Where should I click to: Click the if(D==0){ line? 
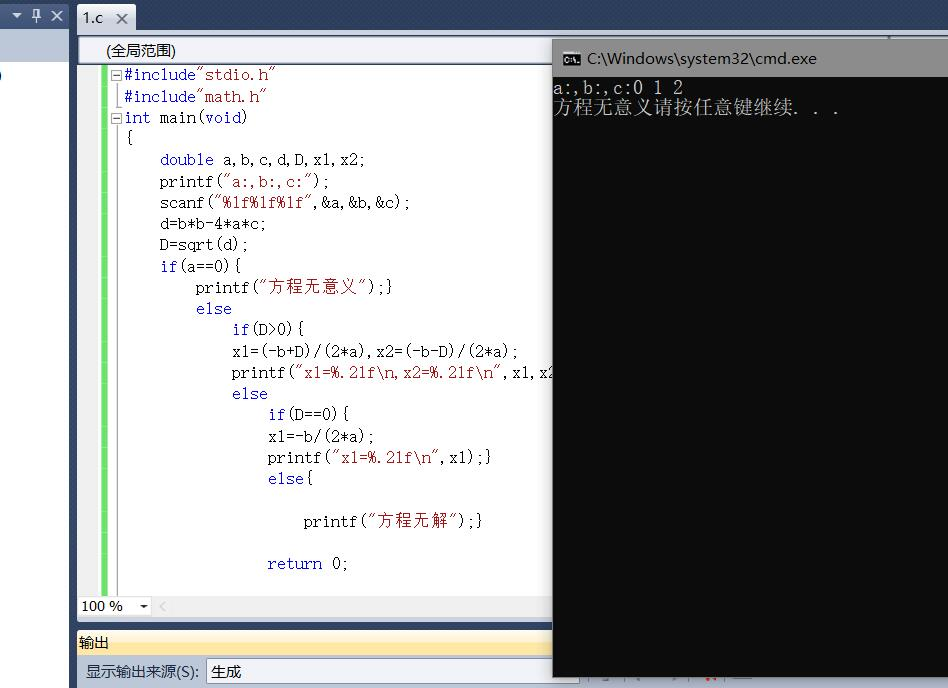[308, 415]
